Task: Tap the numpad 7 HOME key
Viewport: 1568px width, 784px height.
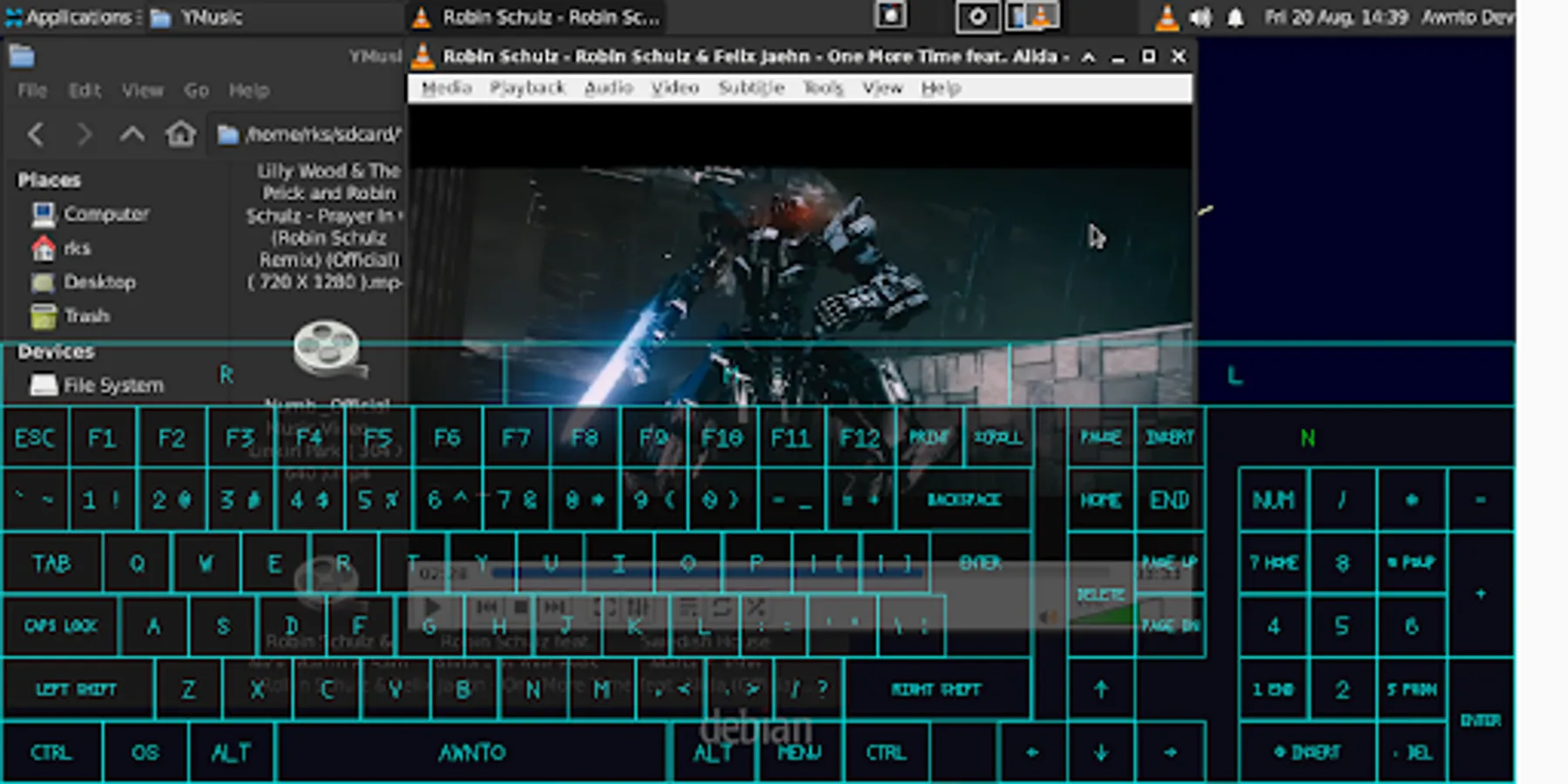Action: pyautogui.click(x=1274, y=563)
